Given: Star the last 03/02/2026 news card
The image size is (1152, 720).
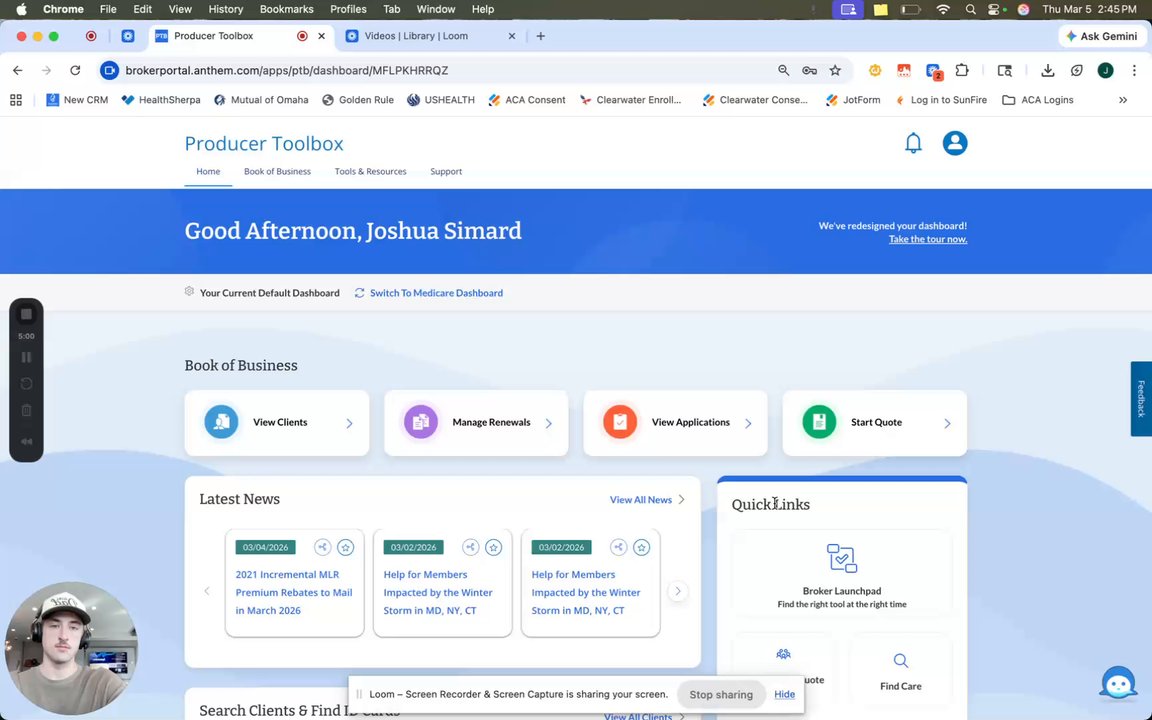Looking at the screenshot, I should click(x=642, y=547).
